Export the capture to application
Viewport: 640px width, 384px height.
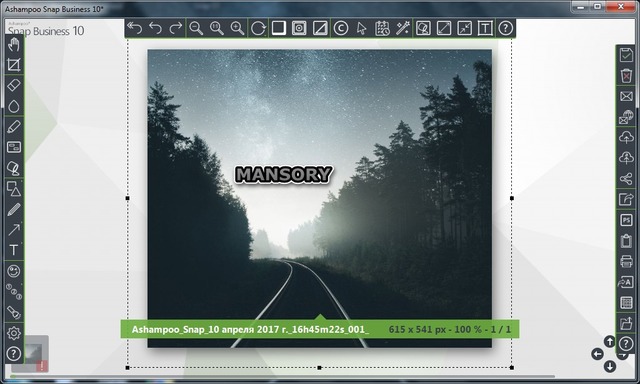[626, 199]
